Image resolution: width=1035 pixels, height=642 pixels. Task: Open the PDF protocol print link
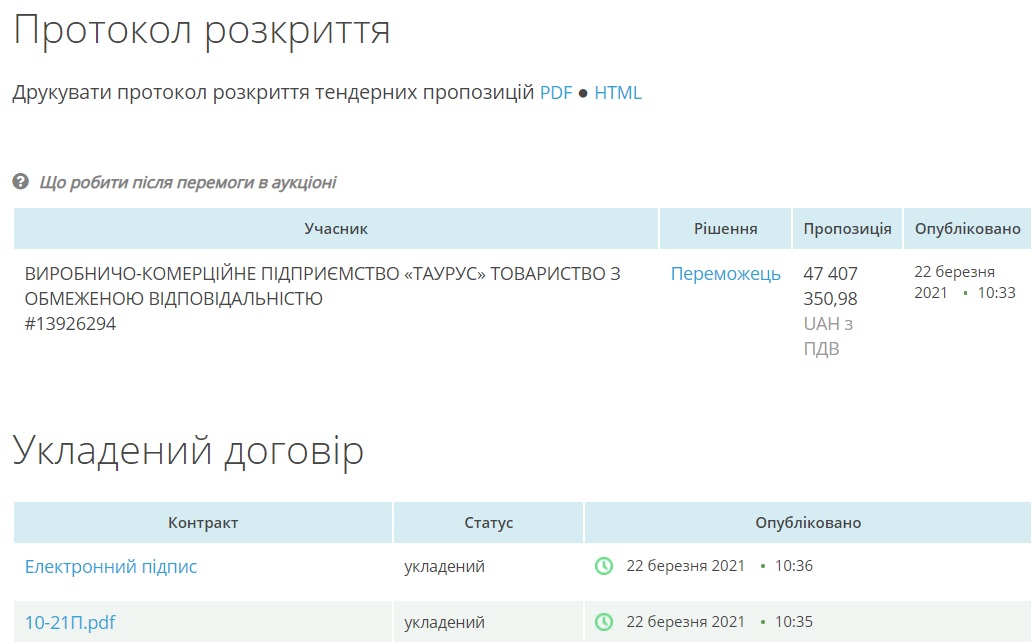coord(556,92)
